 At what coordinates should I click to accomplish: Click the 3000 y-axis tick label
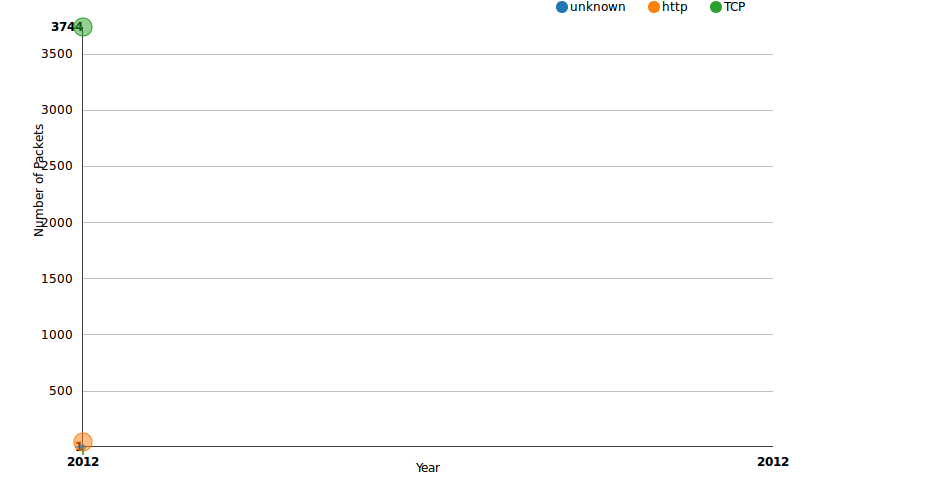tap(56, 110)
